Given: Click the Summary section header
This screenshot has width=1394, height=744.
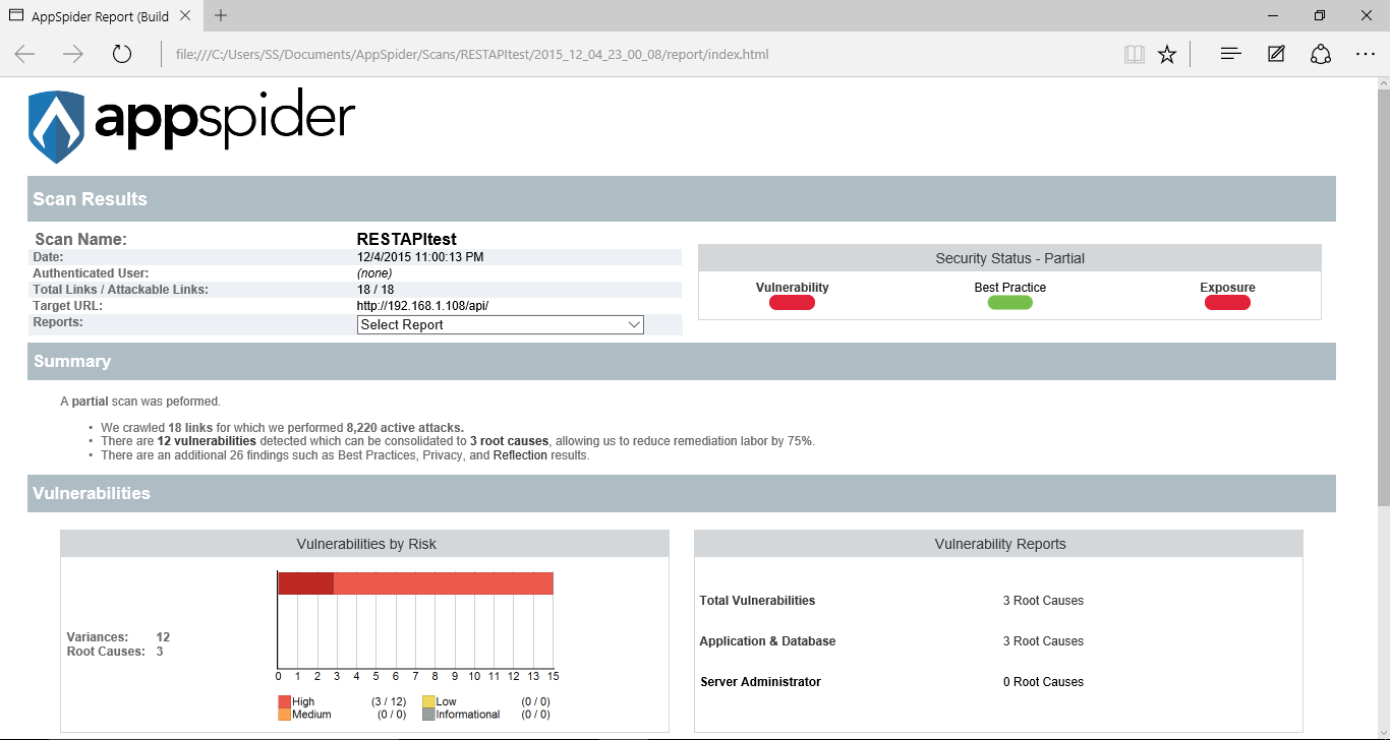Looking at the screenshot, I should coord(681,361).
